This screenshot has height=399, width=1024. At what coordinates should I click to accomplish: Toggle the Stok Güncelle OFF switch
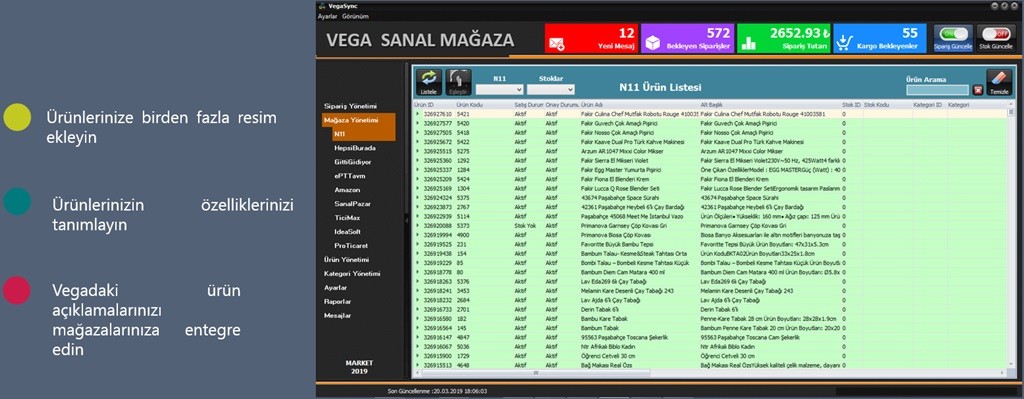995,39
